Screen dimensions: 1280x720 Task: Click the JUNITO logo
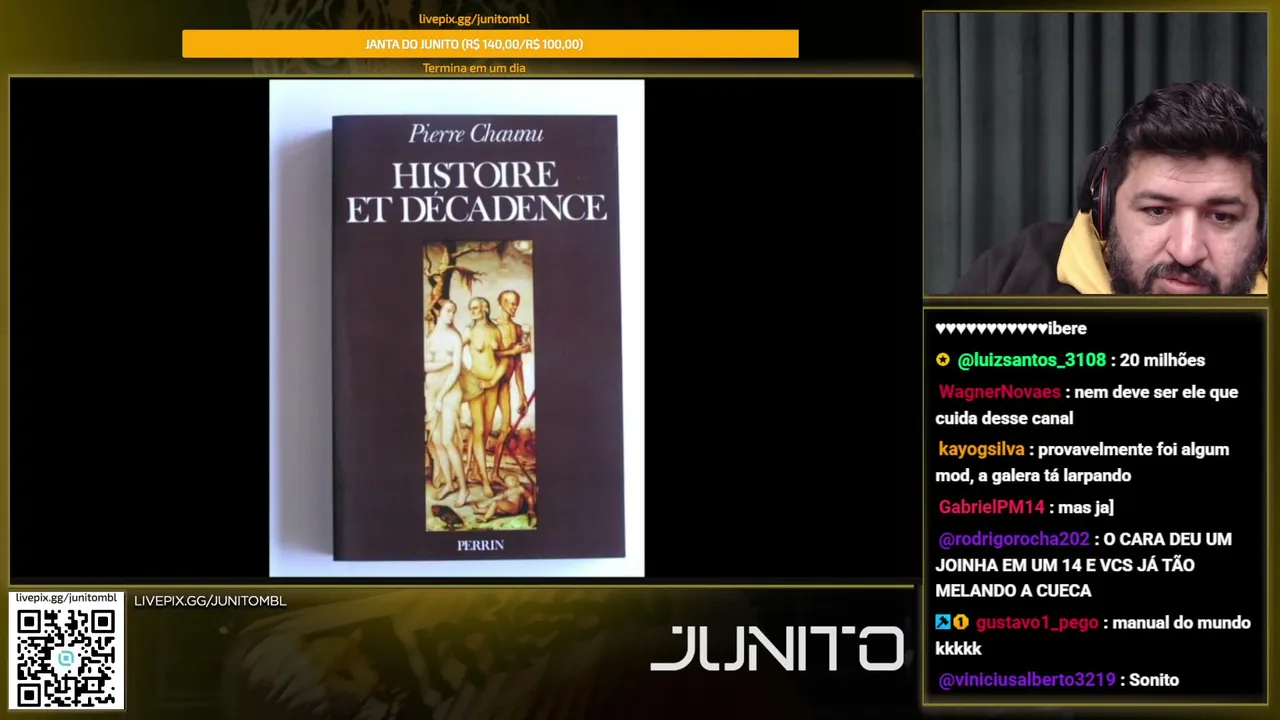coord(777,648)
